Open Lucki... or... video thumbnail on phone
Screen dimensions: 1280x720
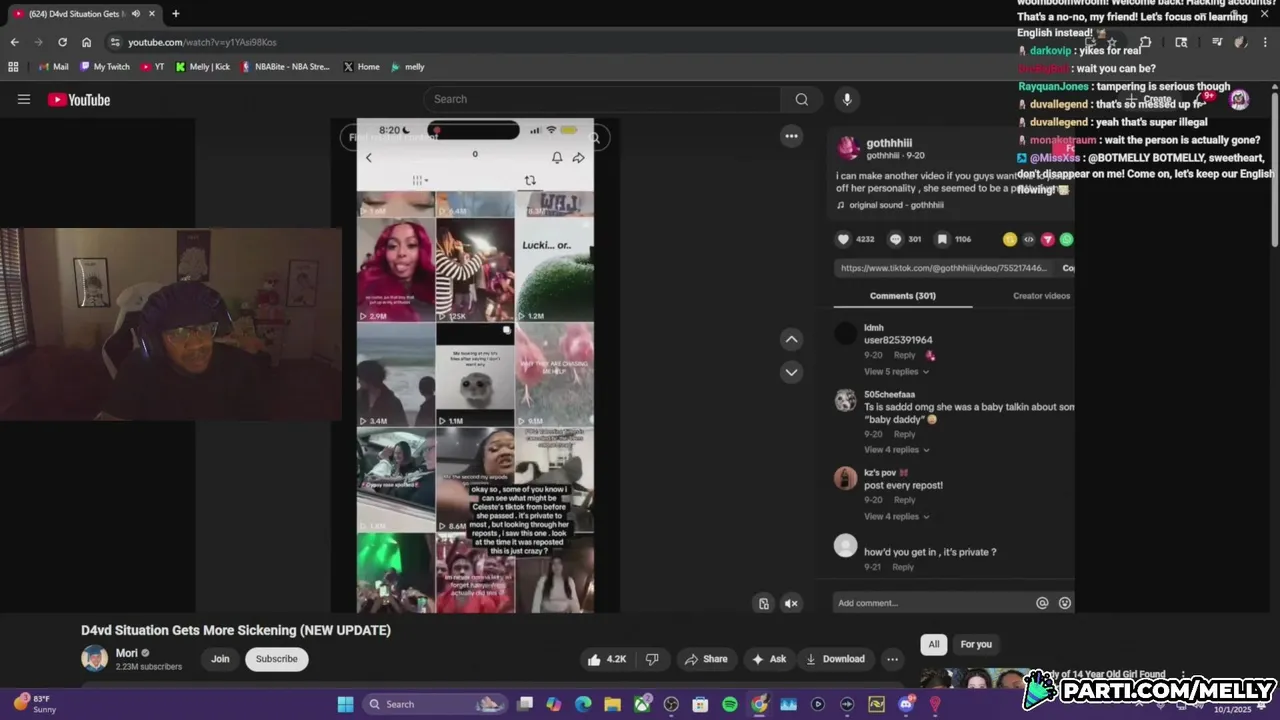coord(555,270)
